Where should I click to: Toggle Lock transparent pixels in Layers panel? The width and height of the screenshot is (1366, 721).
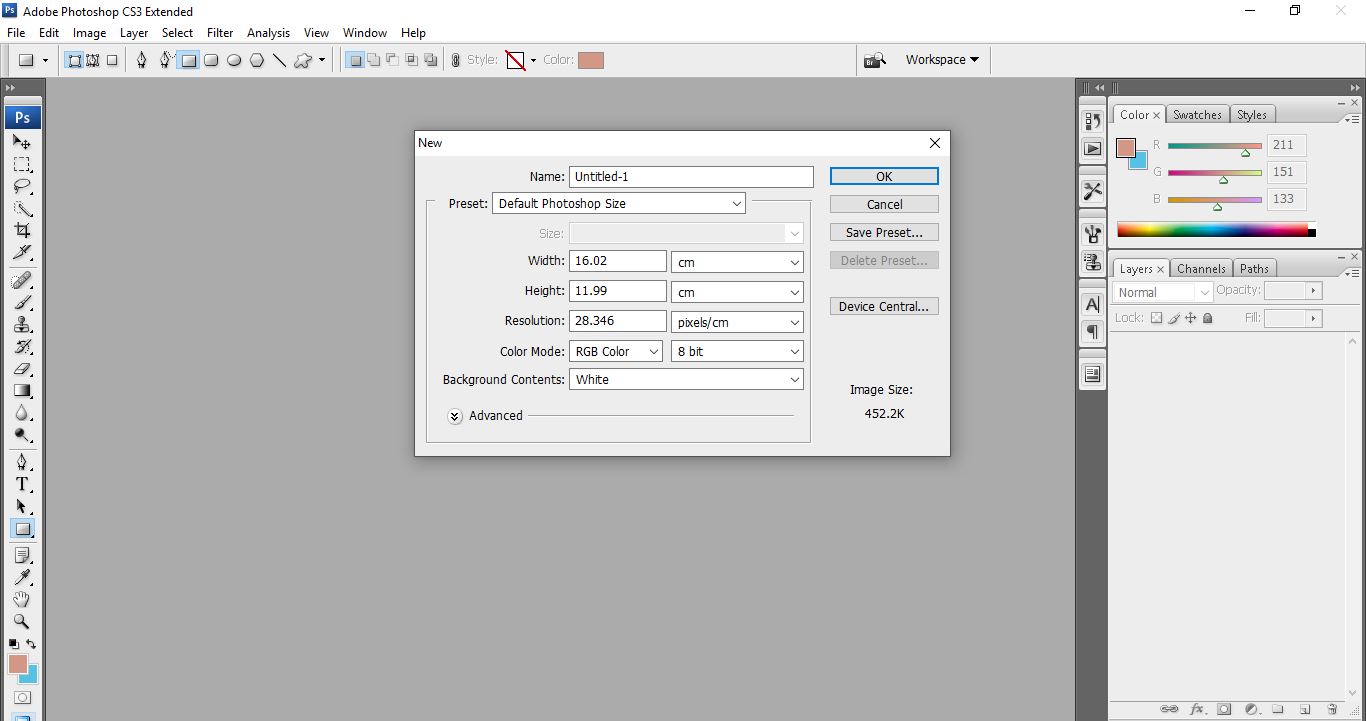click(x=1156, y=318)
